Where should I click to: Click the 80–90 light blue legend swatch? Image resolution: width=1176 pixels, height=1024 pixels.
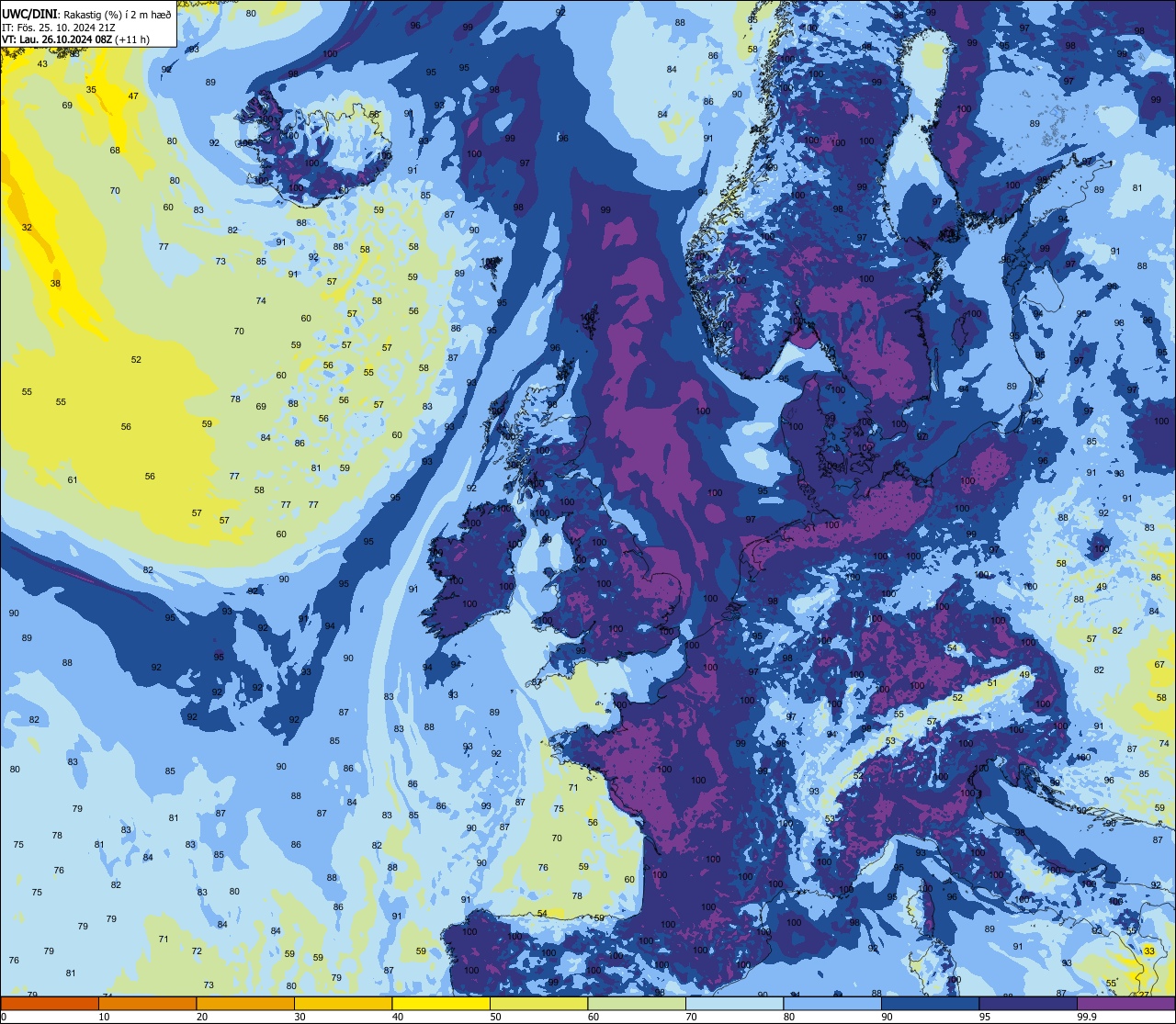click(832, 1004)
